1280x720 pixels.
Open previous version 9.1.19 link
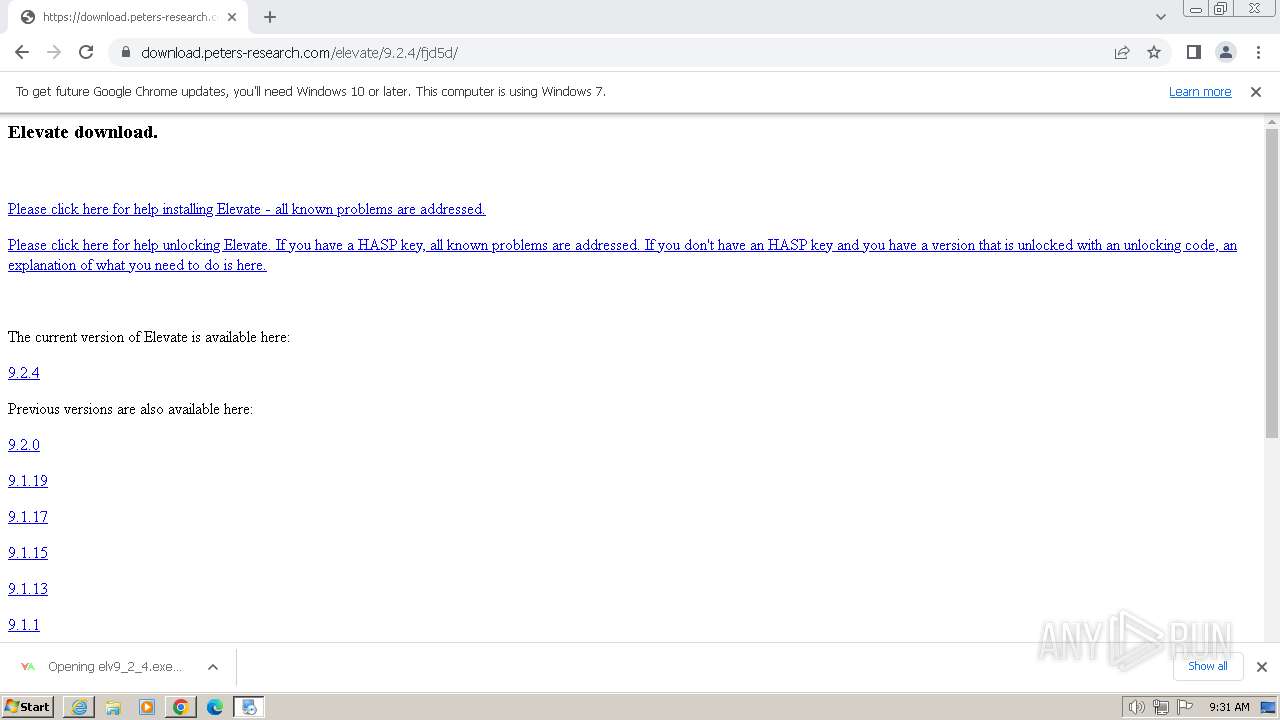(x=28, y=481)
